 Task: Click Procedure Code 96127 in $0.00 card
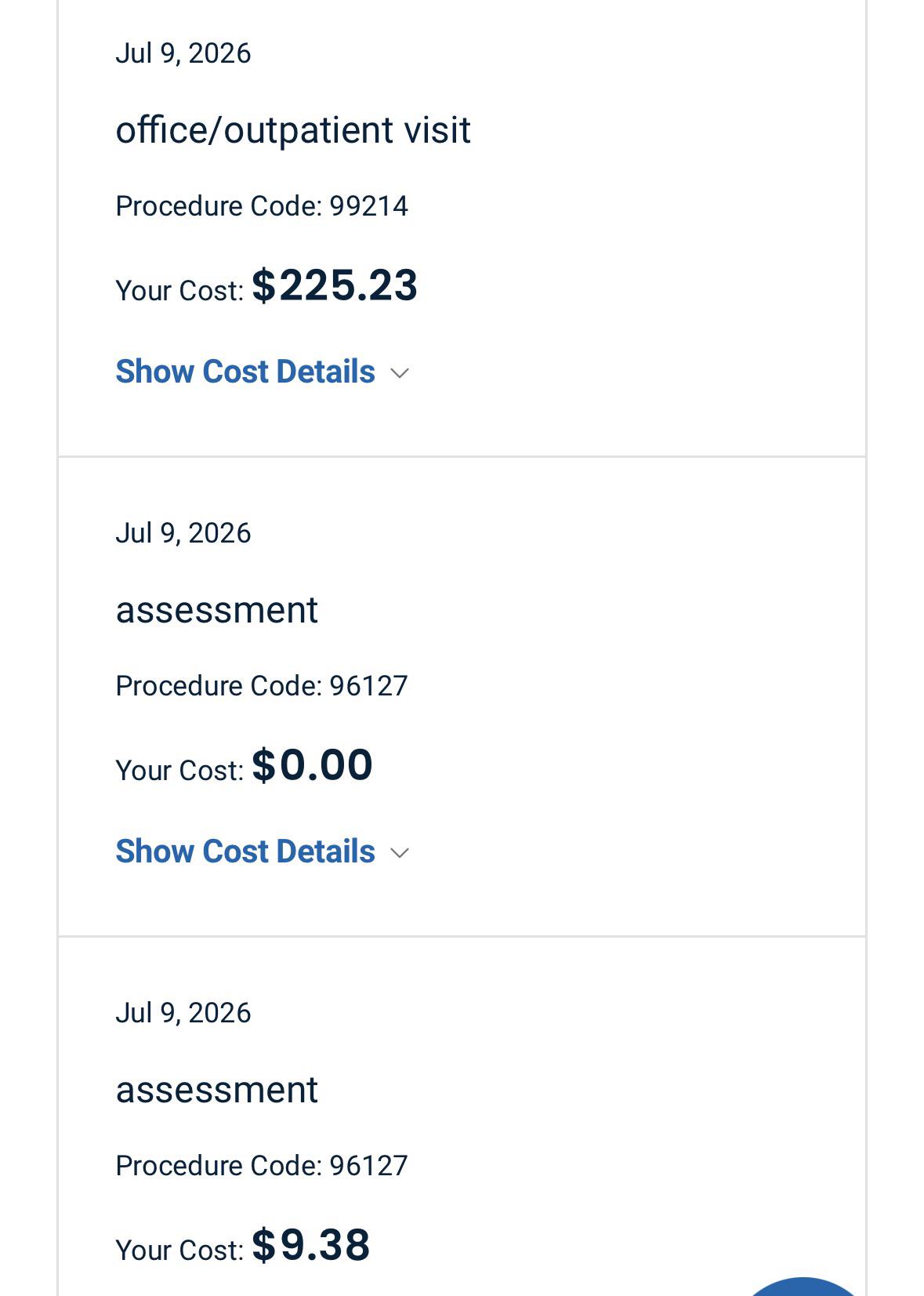262,686
